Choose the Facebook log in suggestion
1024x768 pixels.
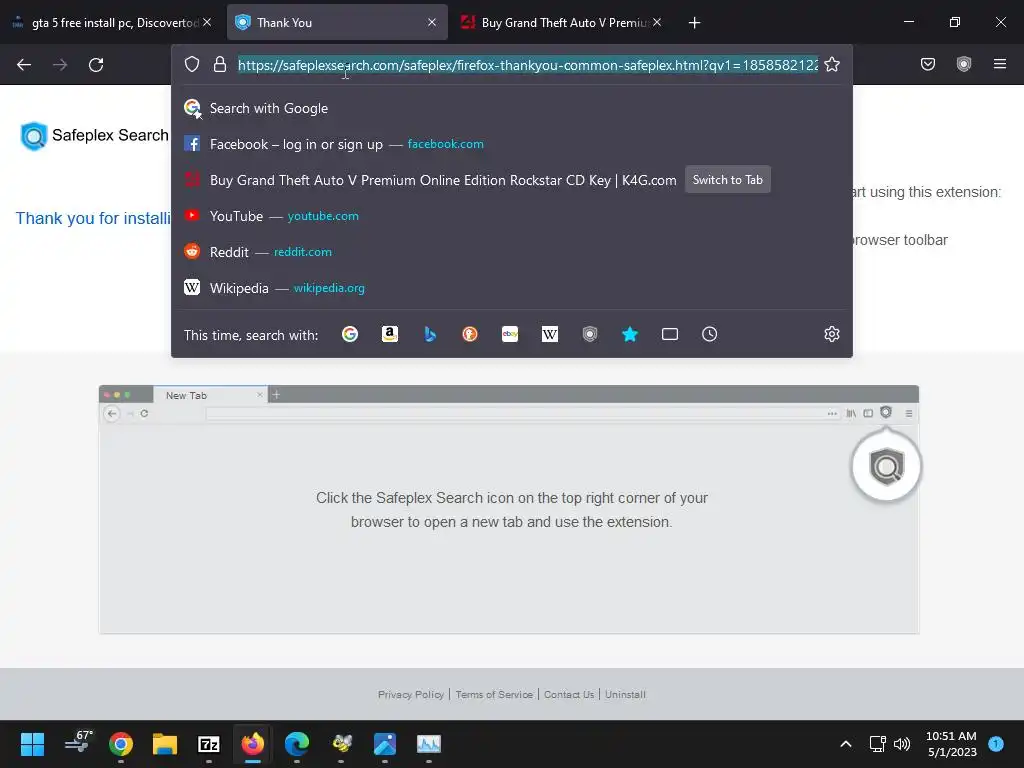pos(511,144)
